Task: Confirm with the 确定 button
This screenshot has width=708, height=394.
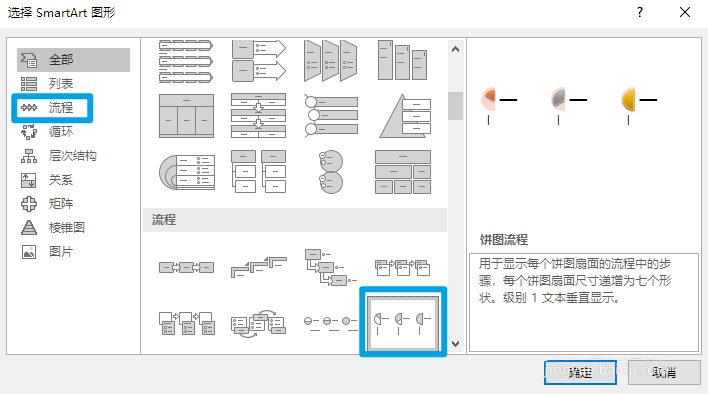Action: pos(580,372)
